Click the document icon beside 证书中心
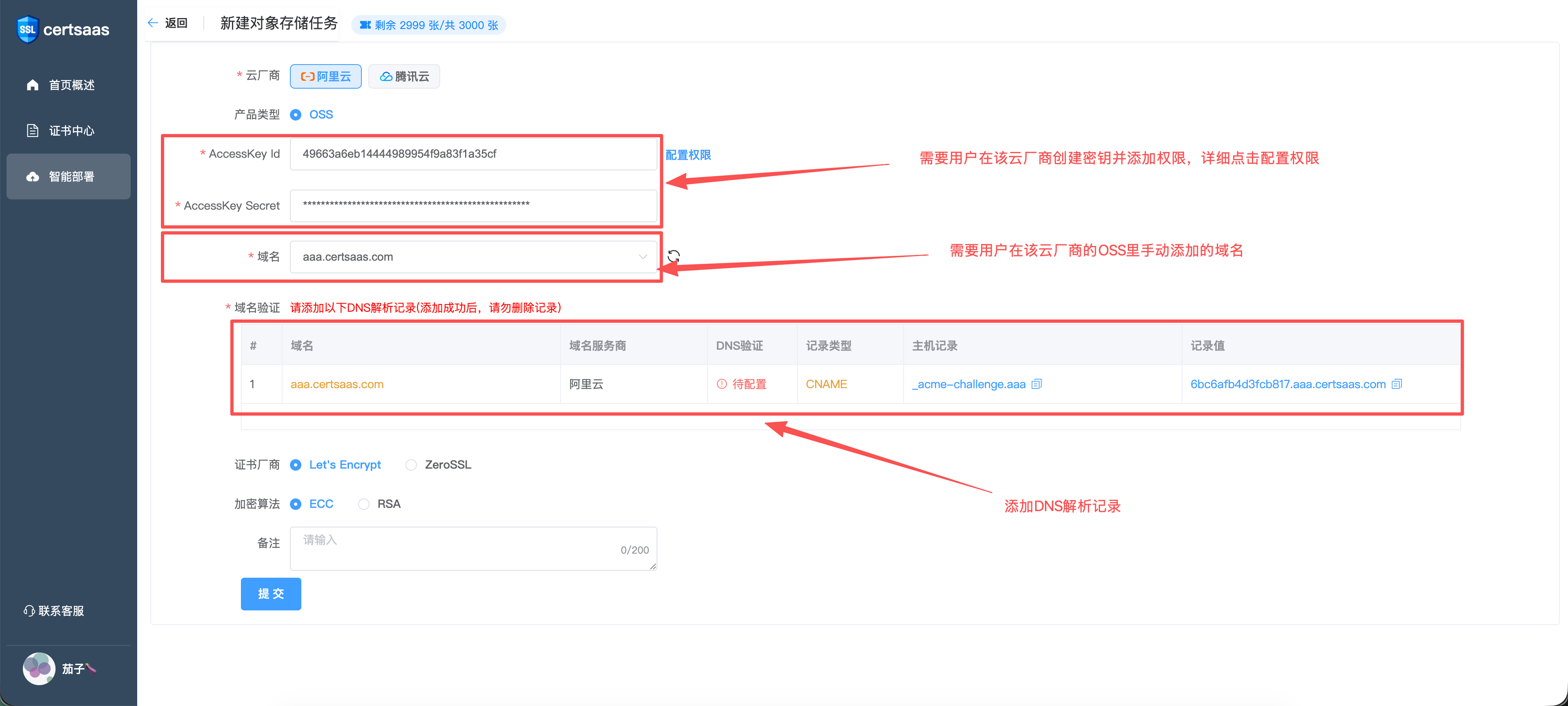 33,131
